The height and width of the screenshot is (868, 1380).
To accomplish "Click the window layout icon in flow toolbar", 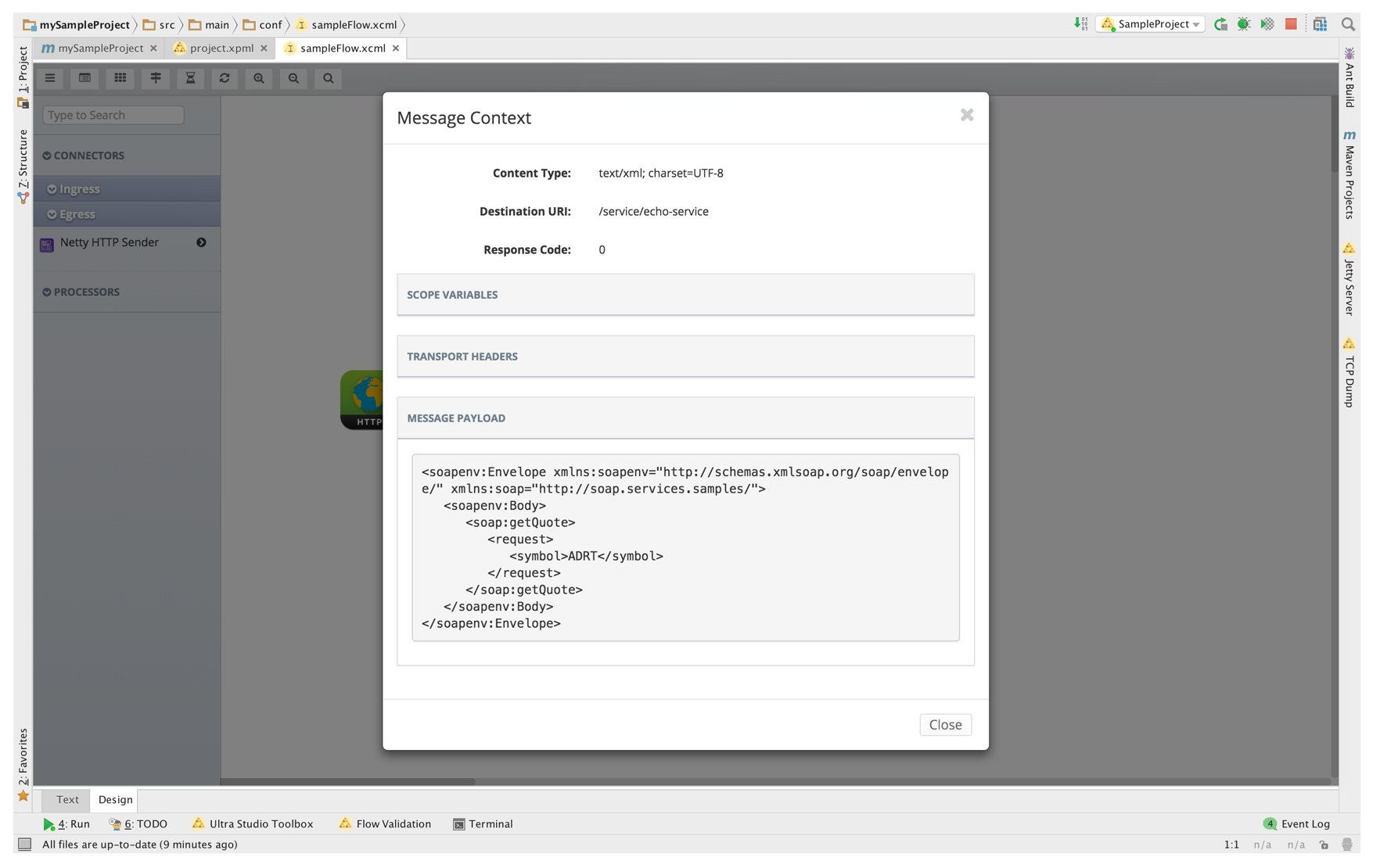I will pyautogui.click(x=84, y=78).
